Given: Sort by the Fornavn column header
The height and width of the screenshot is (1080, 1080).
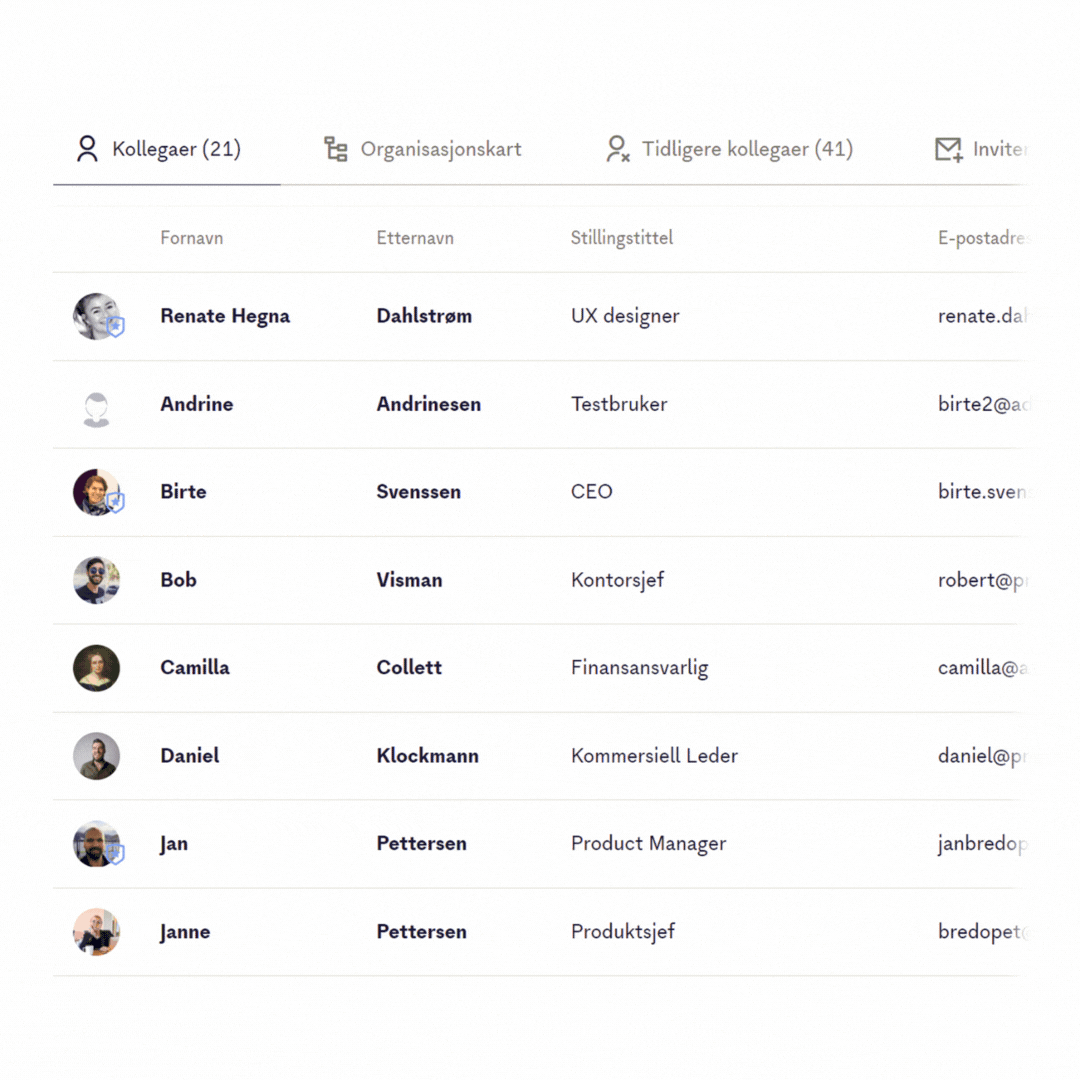Looking at the screenshot, I should 191,238.
